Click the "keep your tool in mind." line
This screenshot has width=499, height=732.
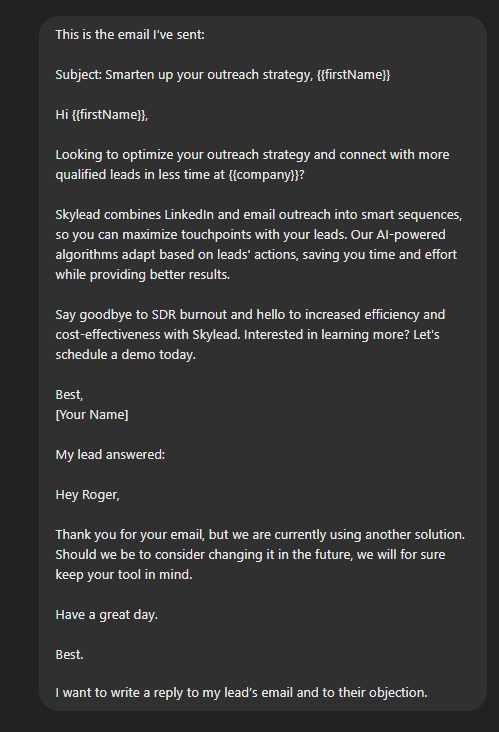(x=124, y=575)
